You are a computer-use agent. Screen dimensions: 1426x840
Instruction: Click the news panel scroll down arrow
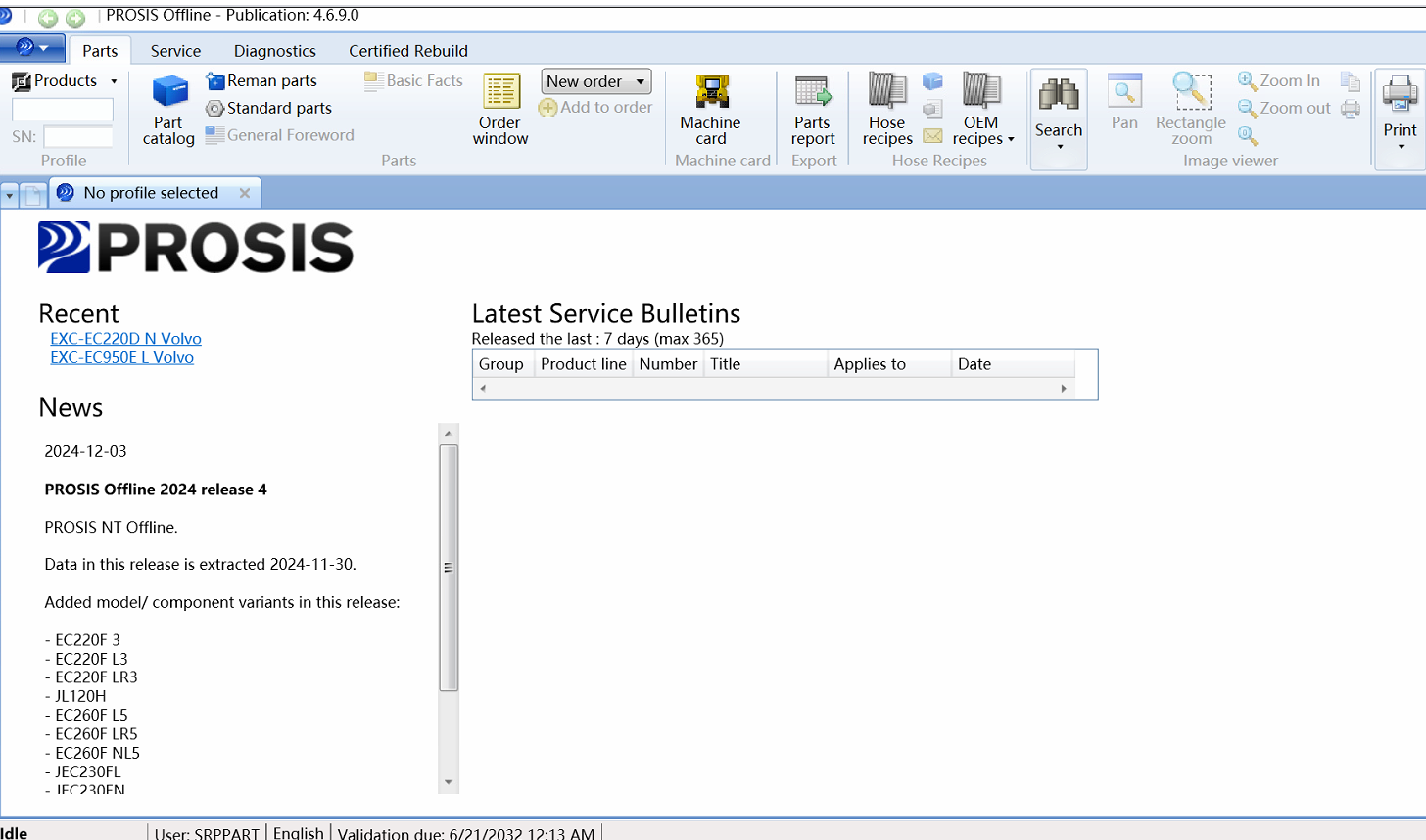[x=449, y=782]
